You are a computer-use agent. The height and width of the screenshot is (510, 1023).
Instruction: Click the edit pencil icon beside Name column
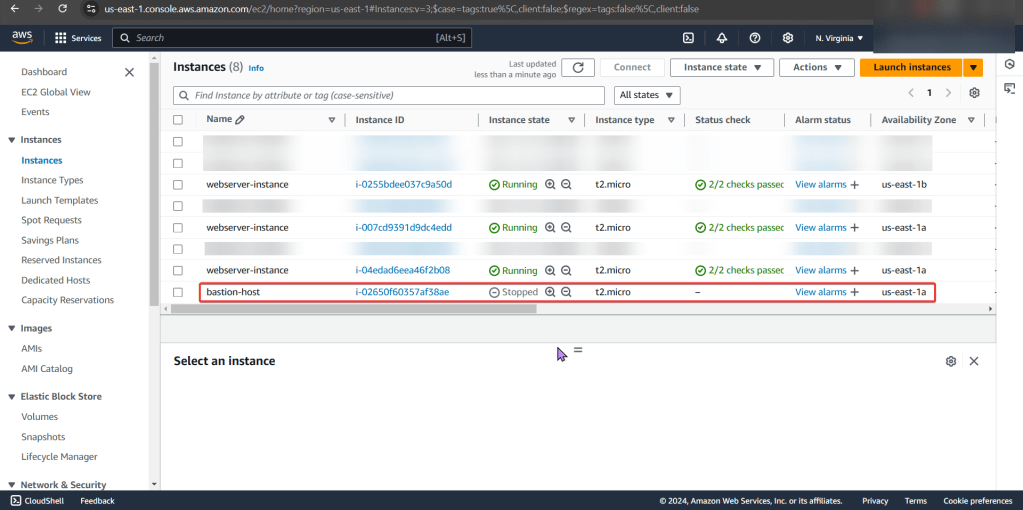pyautogui.click(x=240, y=120)
